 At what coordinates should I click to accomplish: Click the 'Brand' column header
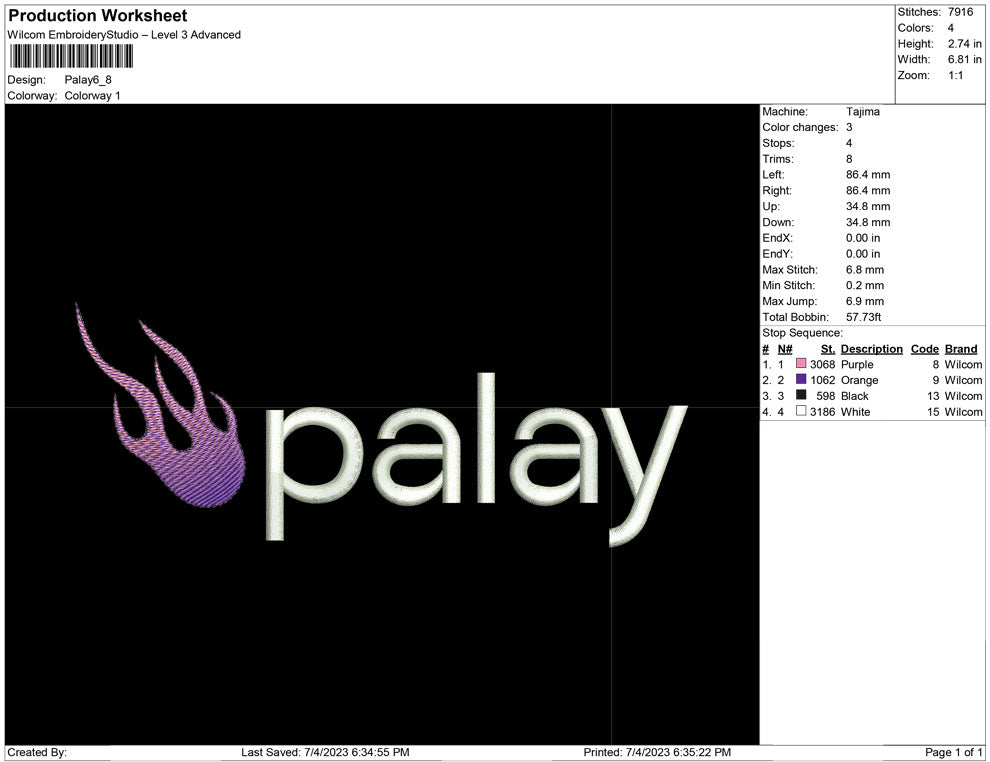tap(961, 348)
